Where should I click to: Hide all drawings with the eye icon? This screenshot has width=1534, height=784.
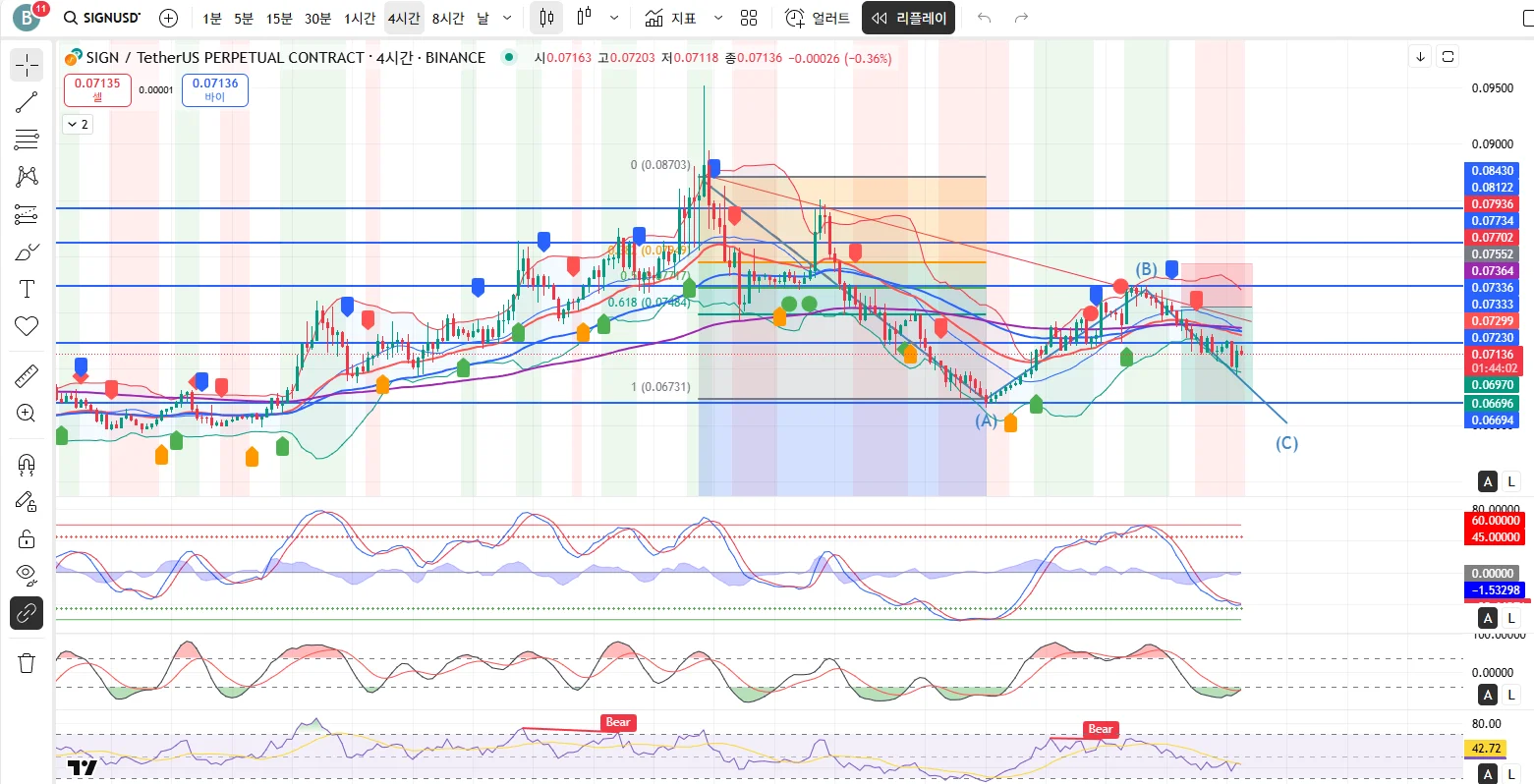(27, 575)
